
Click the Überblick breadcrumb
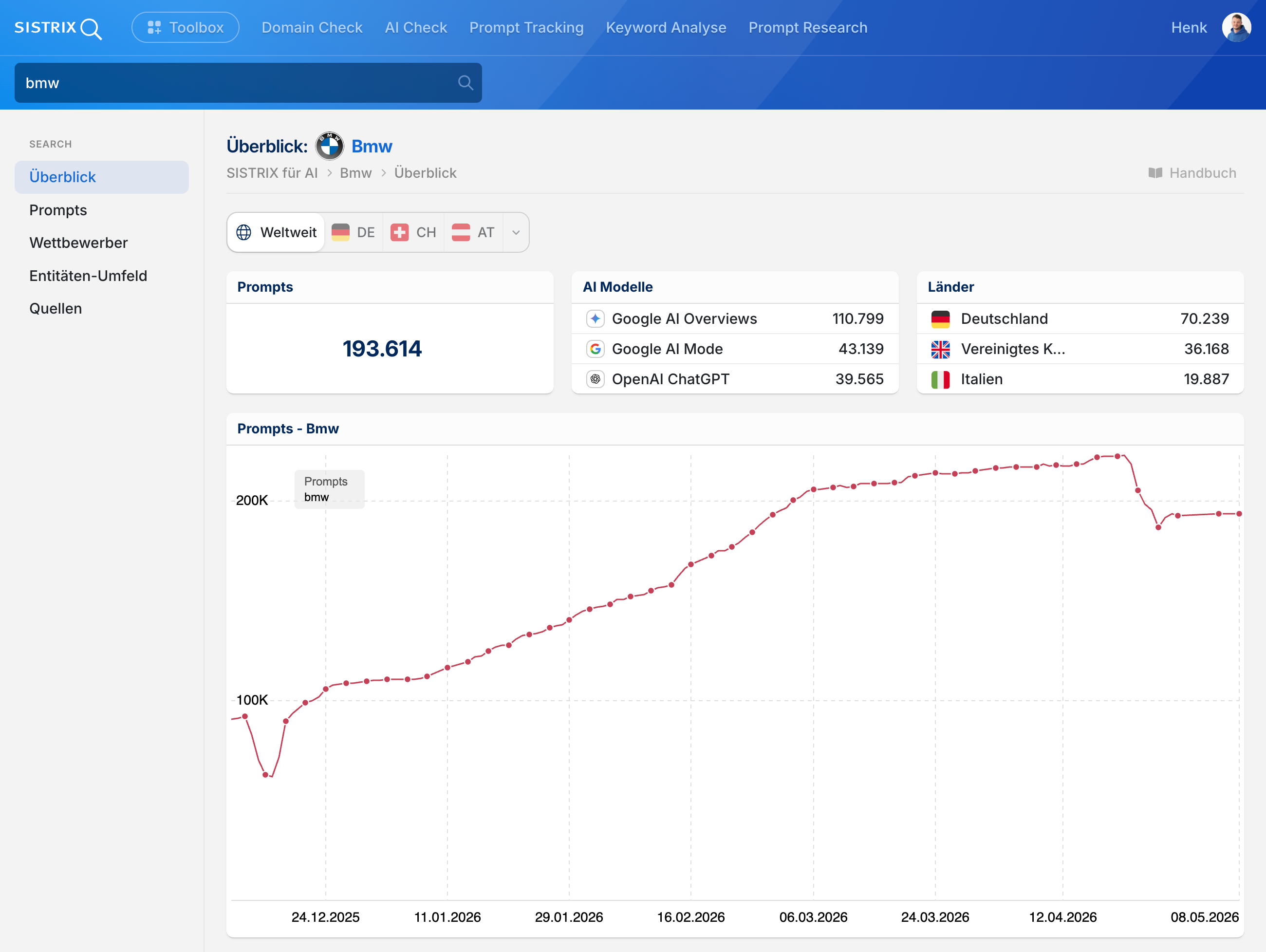pos(425,173)
